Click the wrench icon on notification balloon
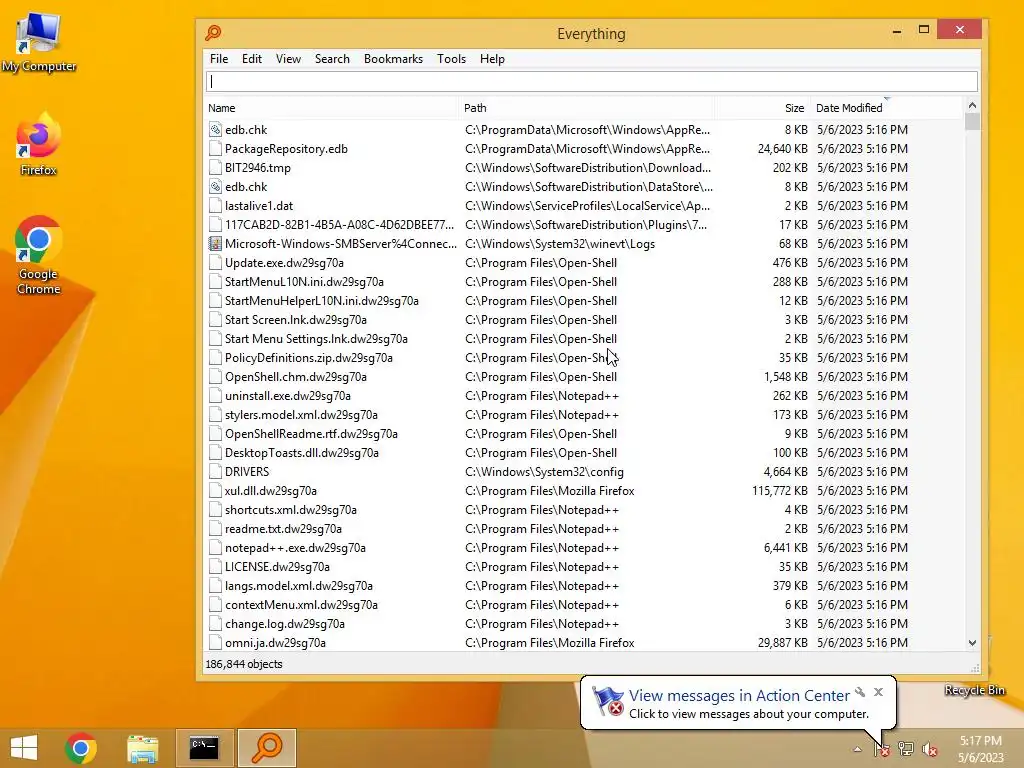 (x=859, y=692)
